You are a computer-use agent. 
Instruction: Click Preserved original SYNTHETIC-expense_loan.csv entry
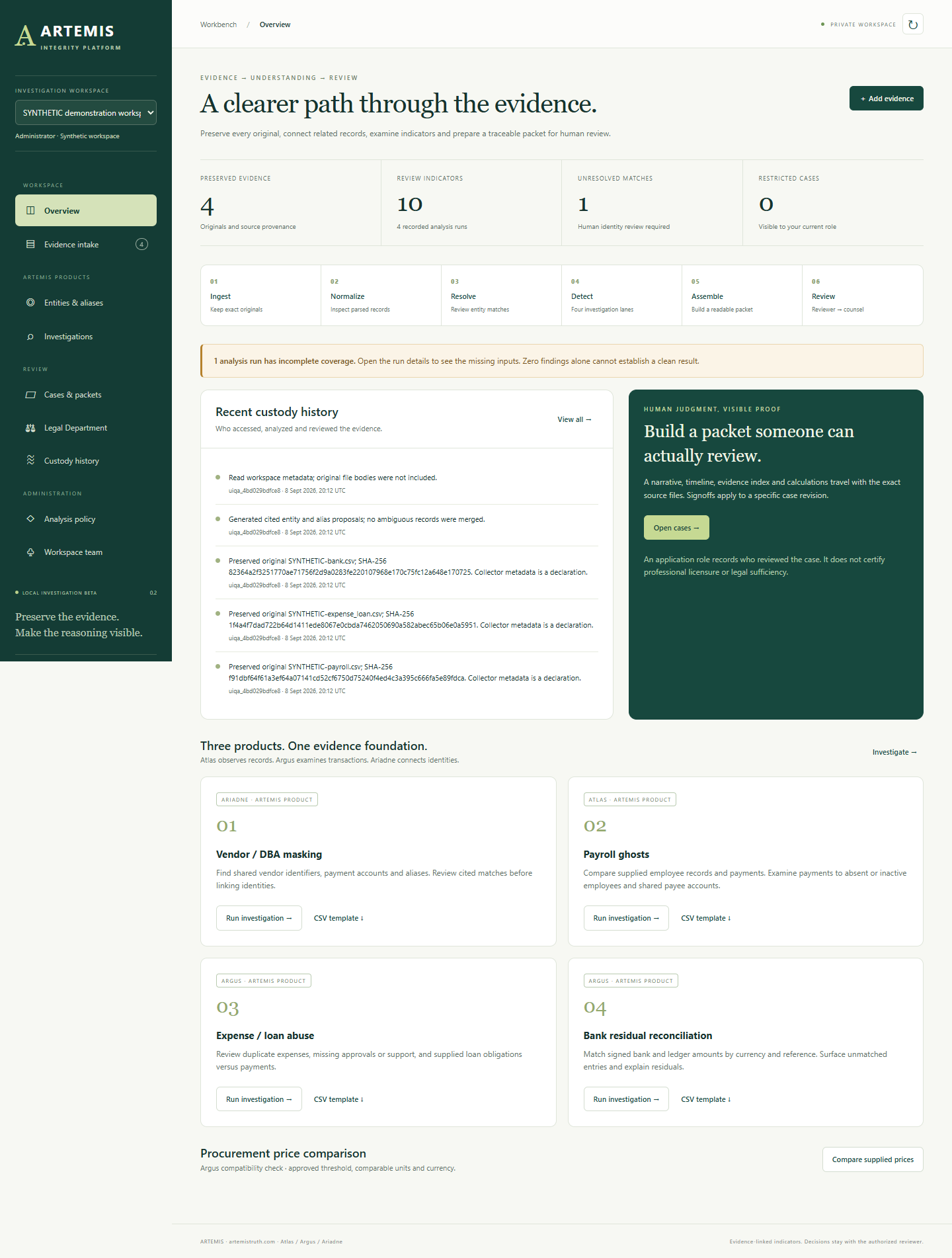(407, 626)
